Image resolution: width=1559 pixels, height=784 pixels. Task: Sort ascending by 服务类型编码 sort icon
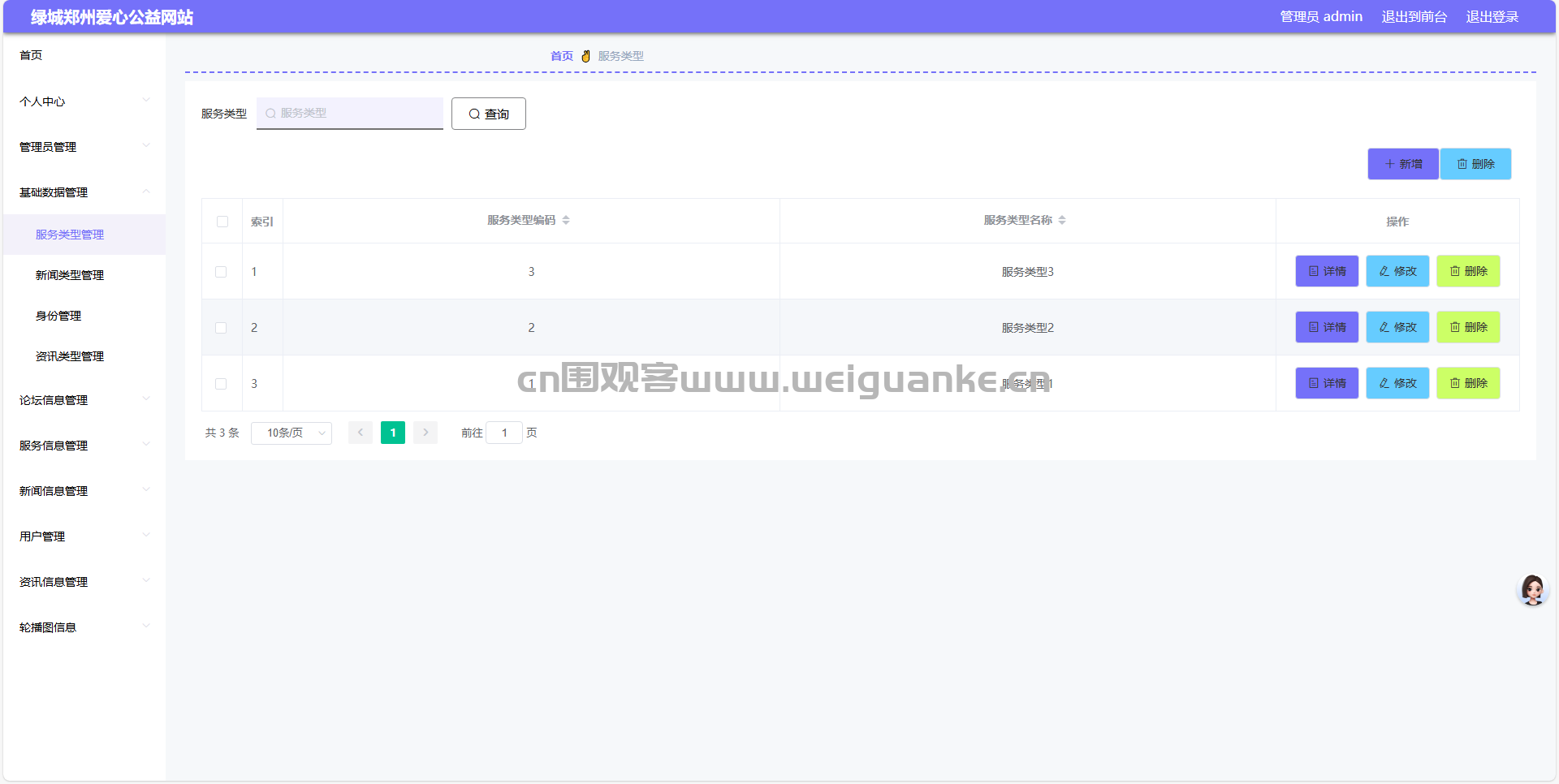coord(566,218)
